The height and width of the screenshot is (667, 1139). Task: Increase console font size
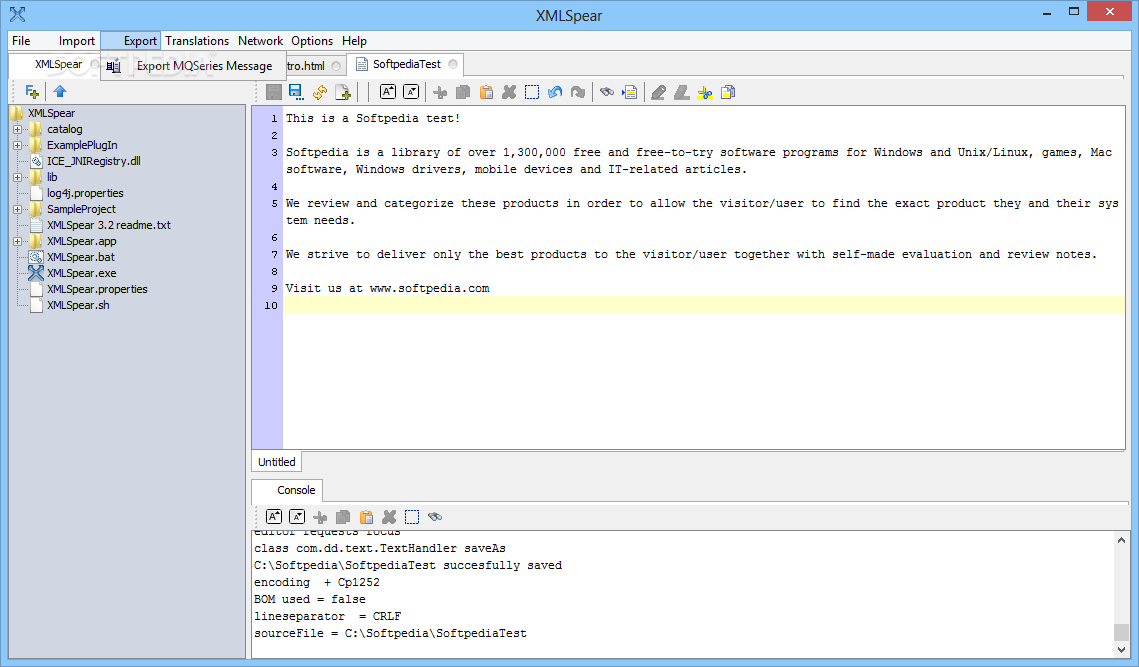274,517
